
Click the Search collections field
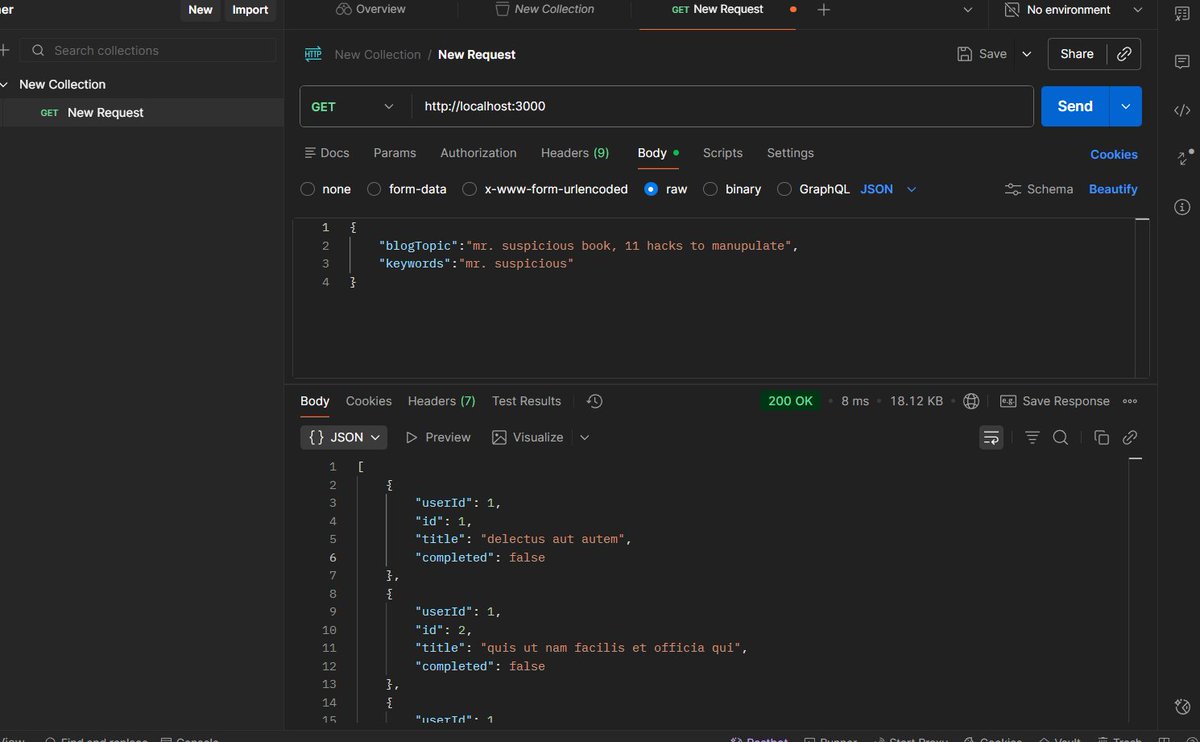[149, 50]
